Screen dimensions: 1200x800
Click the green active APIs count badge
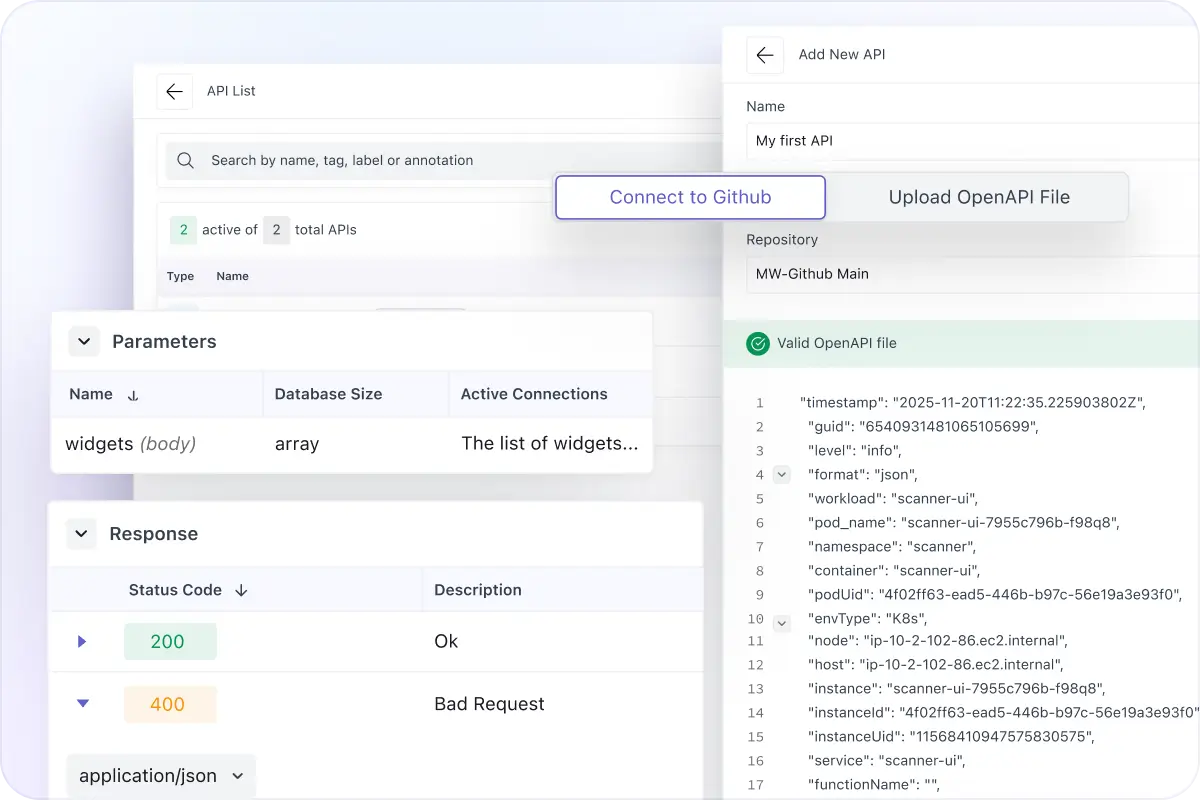click(x=182, y=230)
